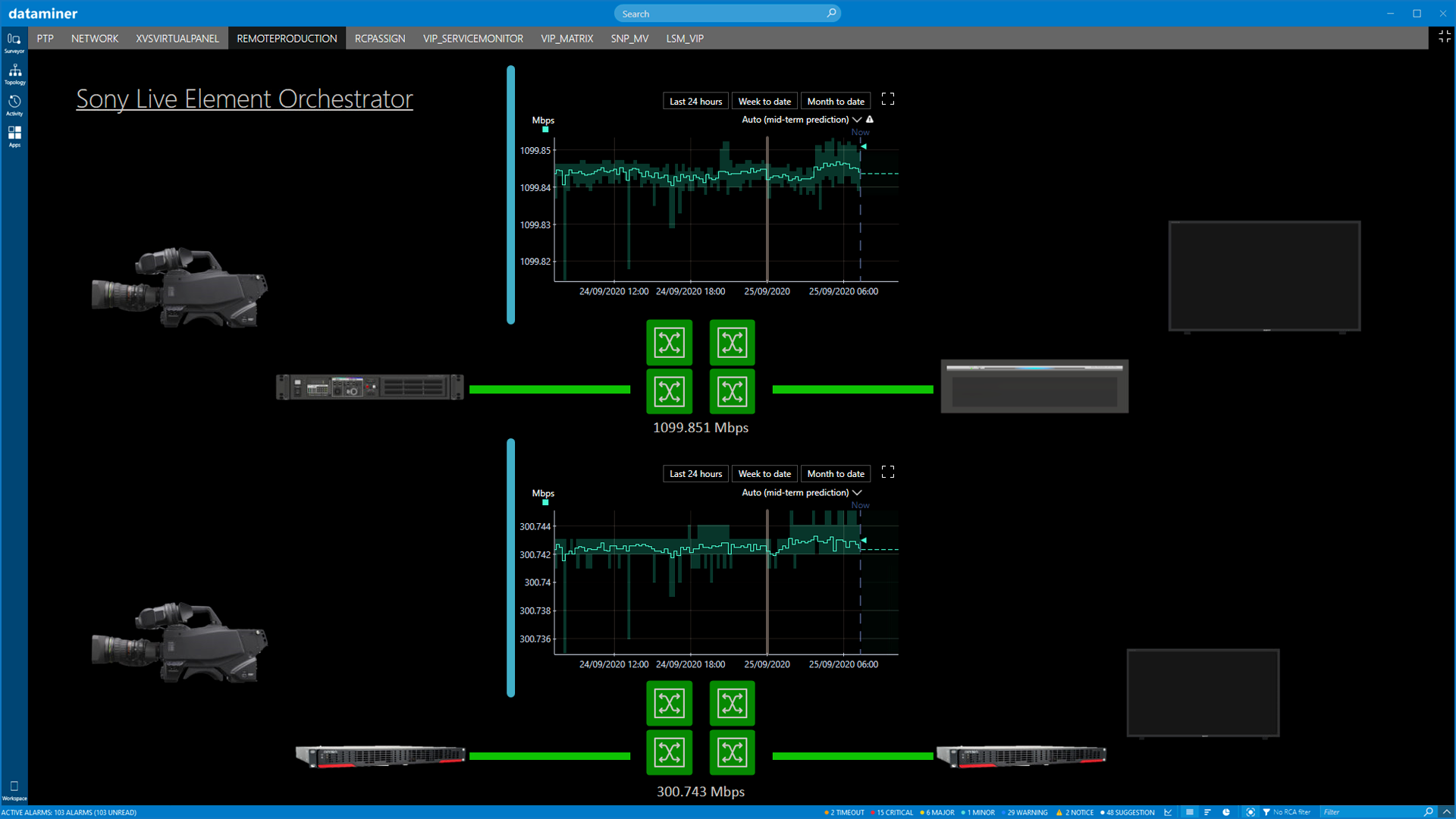This screenshot has width=1456, height=819.
Task: Select the lower monitor display image
Action: click(1203, 693)
